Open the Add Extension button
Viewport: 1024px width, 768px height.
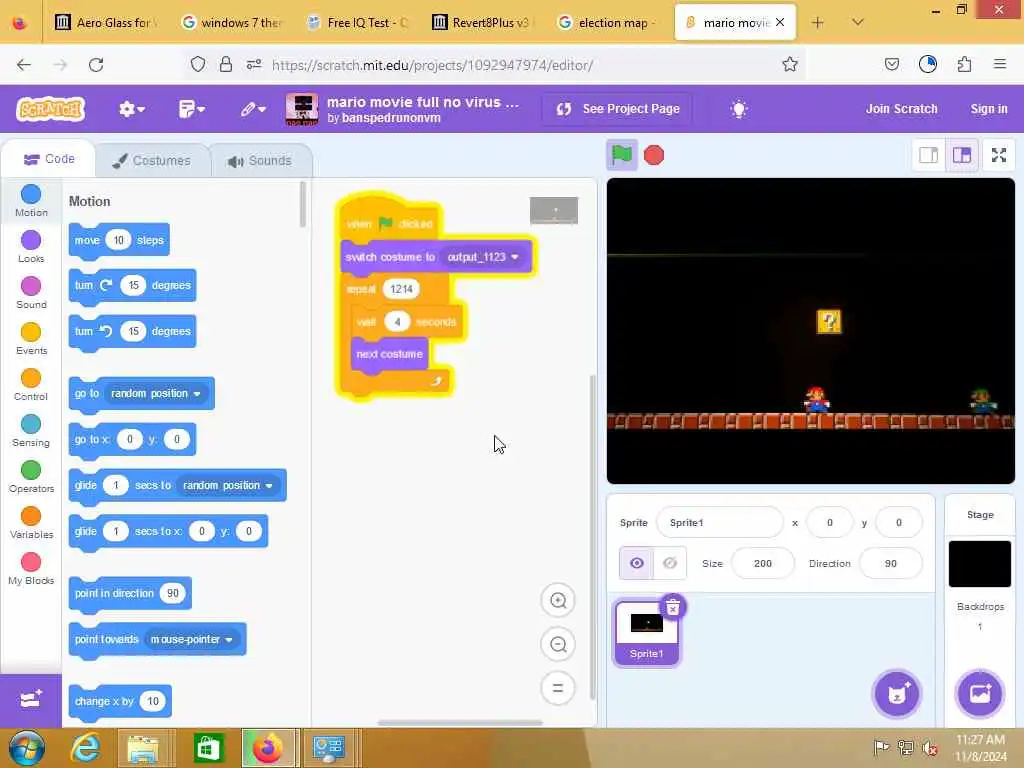pos(31,699)
